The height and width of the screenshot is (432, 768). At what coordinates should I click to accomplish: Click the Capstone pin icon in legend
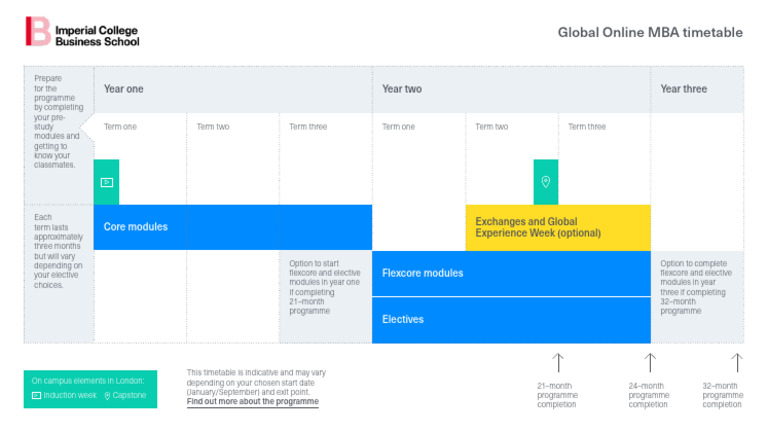coord(107,396)
